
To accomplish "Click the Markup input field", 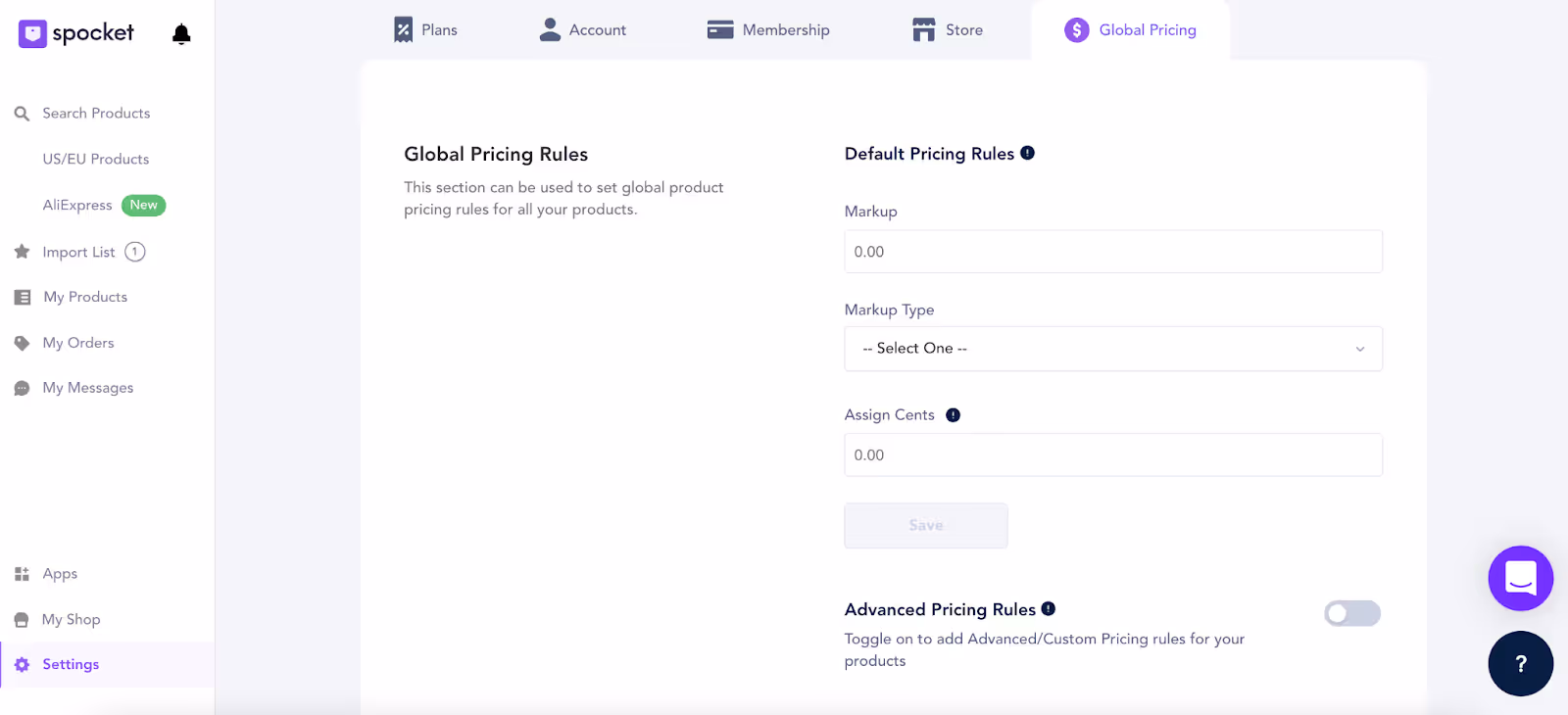I will (1112, 251).
